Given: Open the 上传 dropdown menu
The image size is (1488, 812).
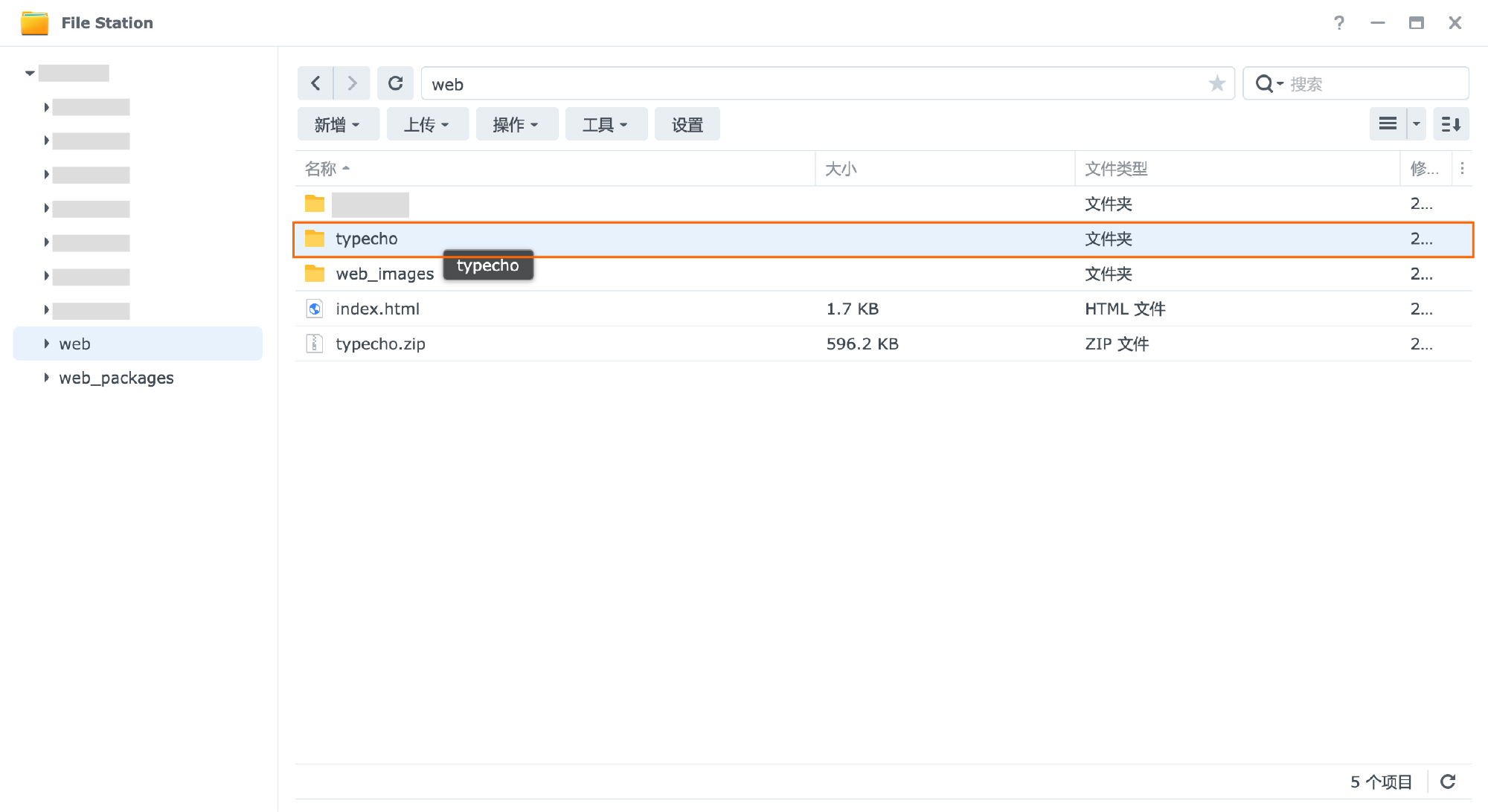Looking at the screenshot, I should [x=427, y=124].
